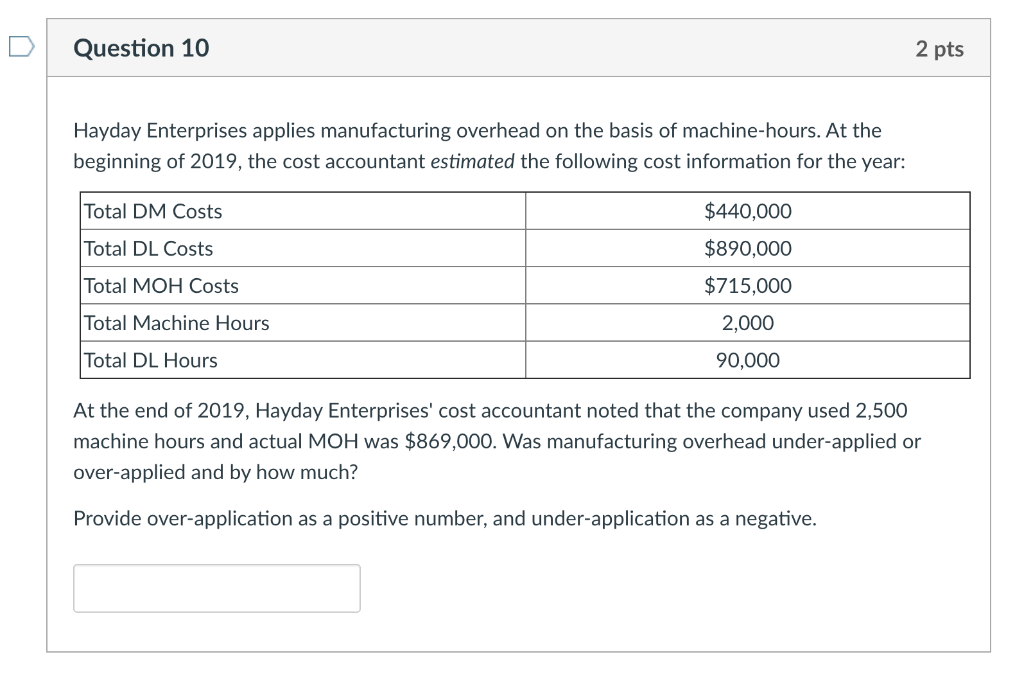Select the Total DL Hours row
1024x677 pixels.
(x=148, y=360)
